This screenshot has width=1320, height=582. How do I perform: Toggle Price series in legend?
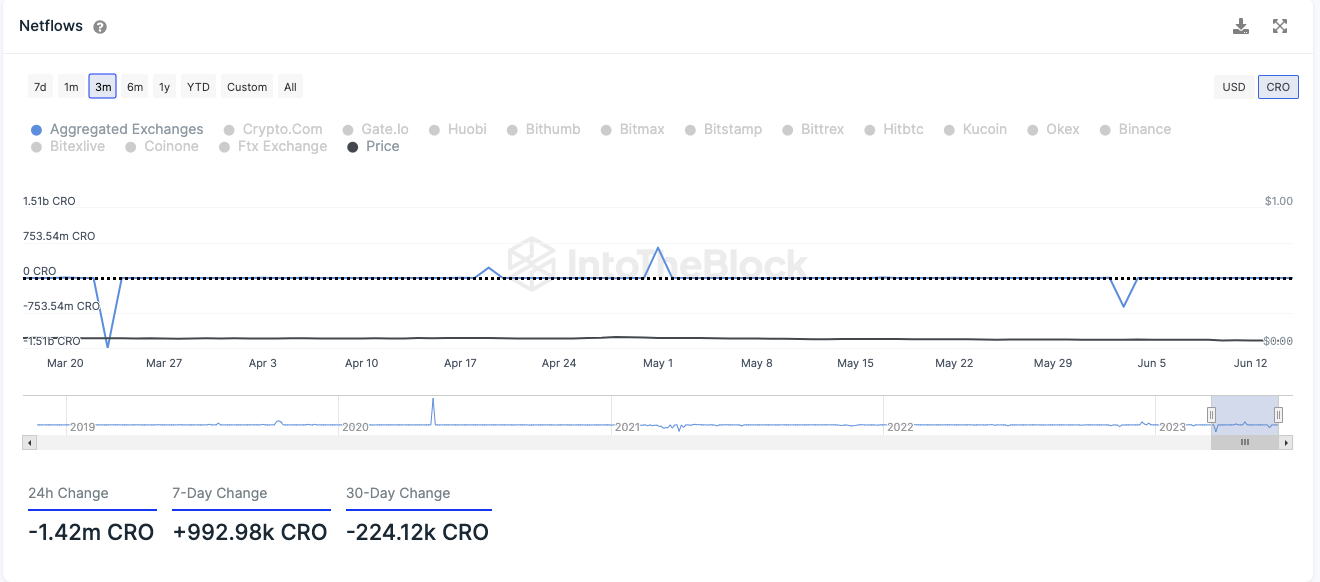(373, 146)
